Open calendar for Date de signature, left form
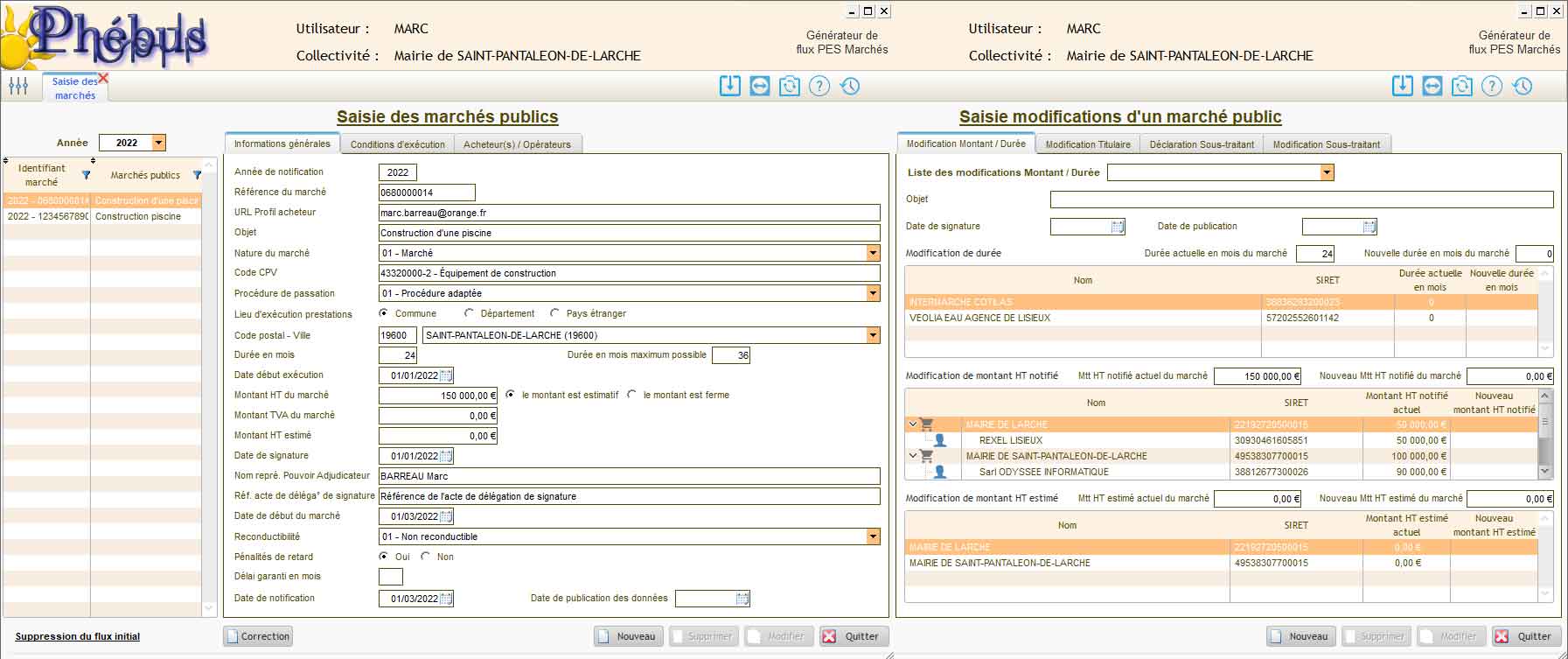 click(446, 456)
